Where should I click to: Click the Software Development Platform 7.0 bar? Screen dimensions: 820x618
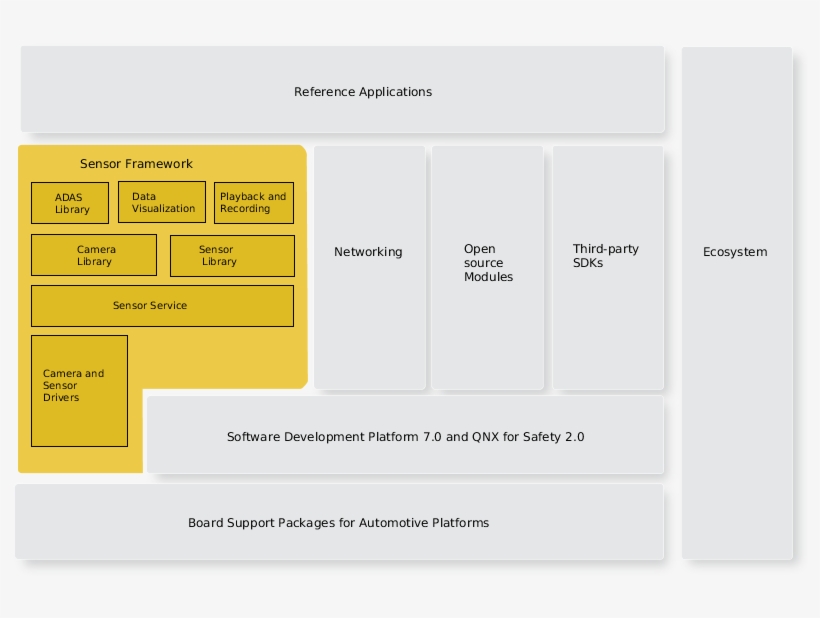[406, 436]
